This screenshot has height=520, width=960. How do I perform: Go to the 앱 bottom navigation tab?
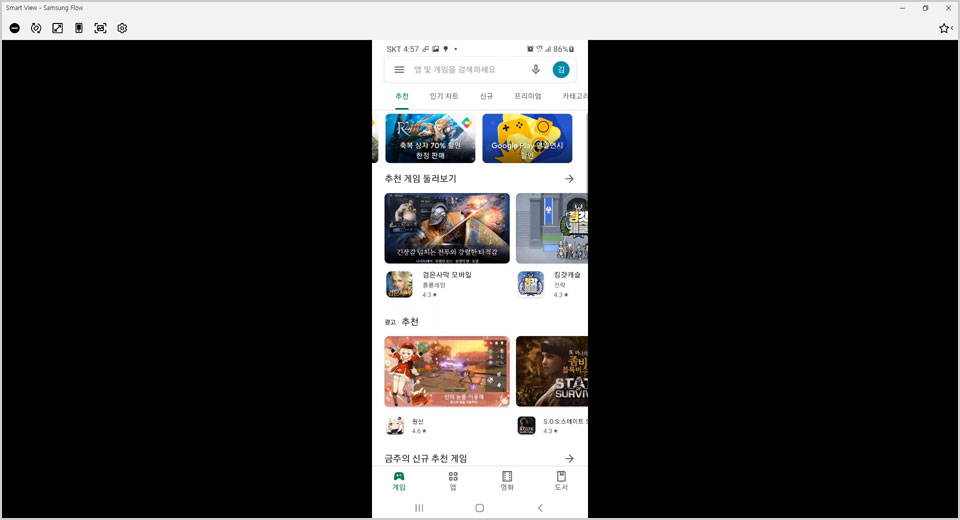tap(453, 481)
